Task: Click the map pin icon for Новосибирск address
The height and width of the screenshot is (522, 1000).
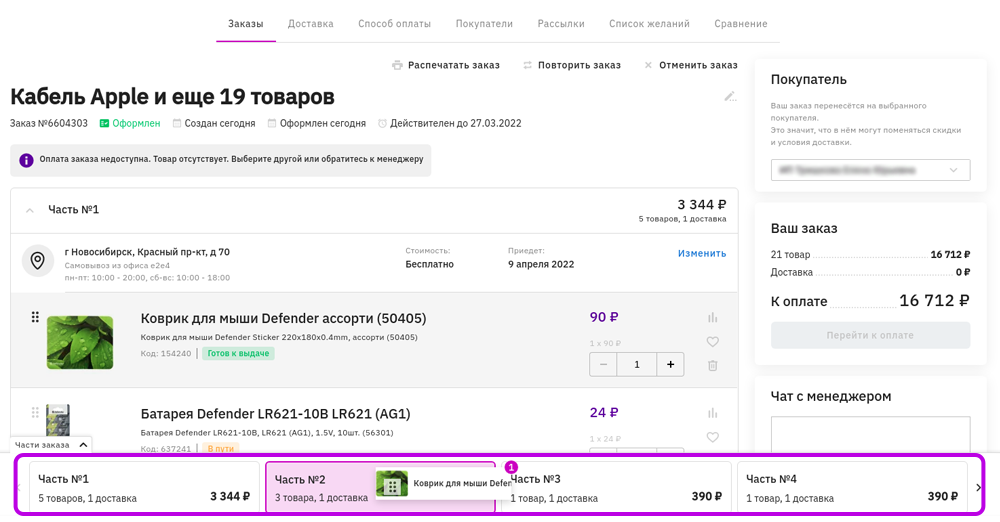Action: [38, 260]
